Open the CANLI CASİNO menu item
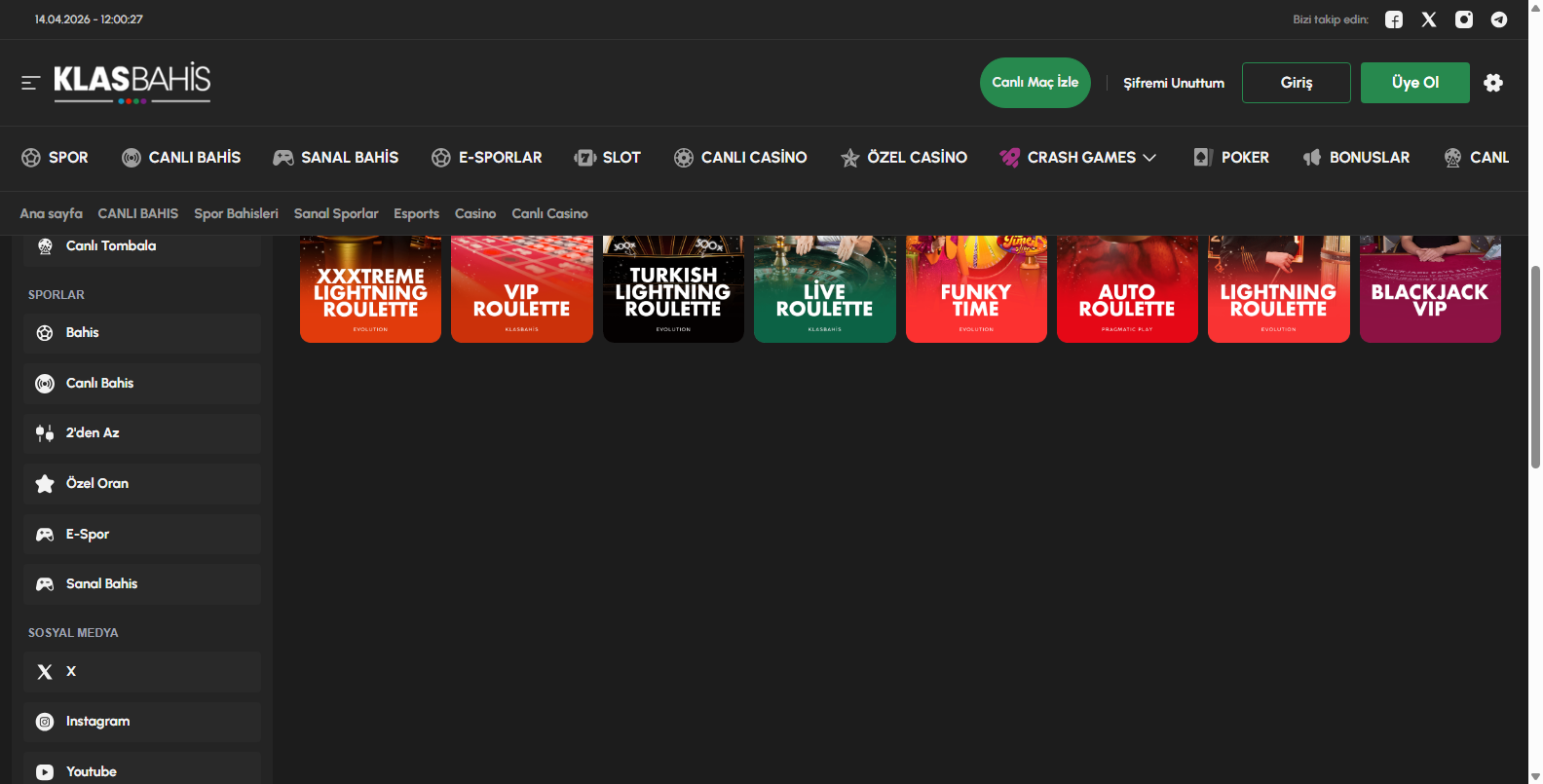 click(x=740, y=158)
